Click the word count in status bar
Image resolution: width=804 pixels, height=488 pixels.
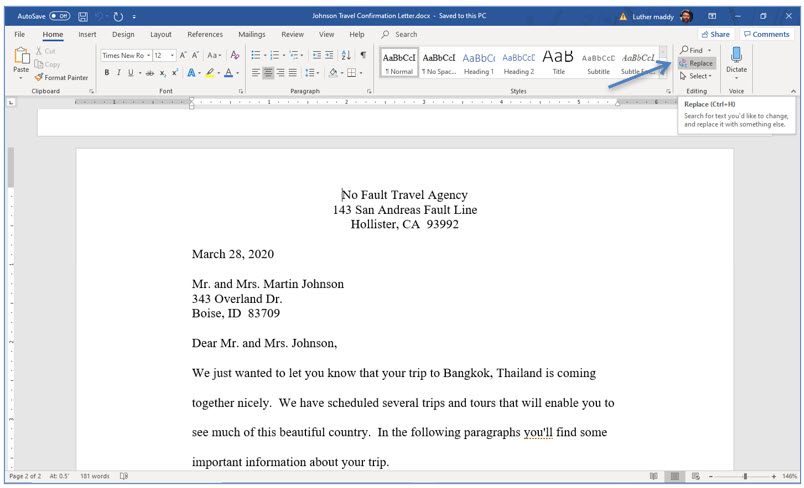pos(95,476)
